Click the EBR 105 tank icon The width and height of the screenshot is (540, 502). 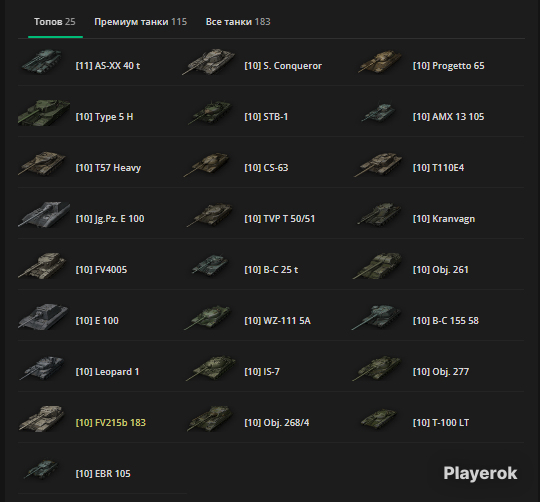[41, 469]
